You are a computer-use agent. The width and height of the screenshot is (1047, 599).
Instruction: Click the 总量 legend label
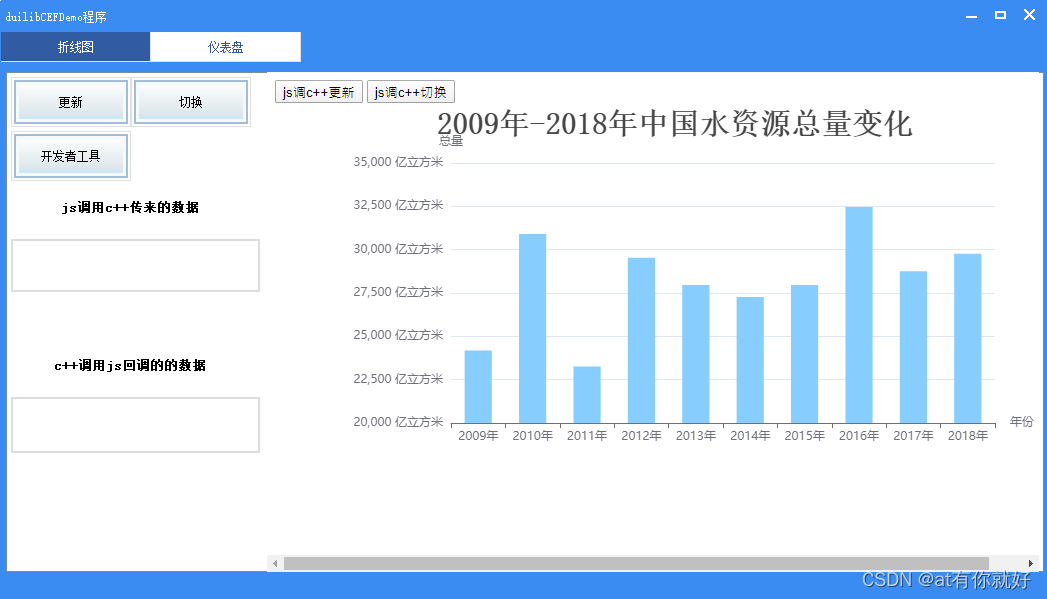449,141
